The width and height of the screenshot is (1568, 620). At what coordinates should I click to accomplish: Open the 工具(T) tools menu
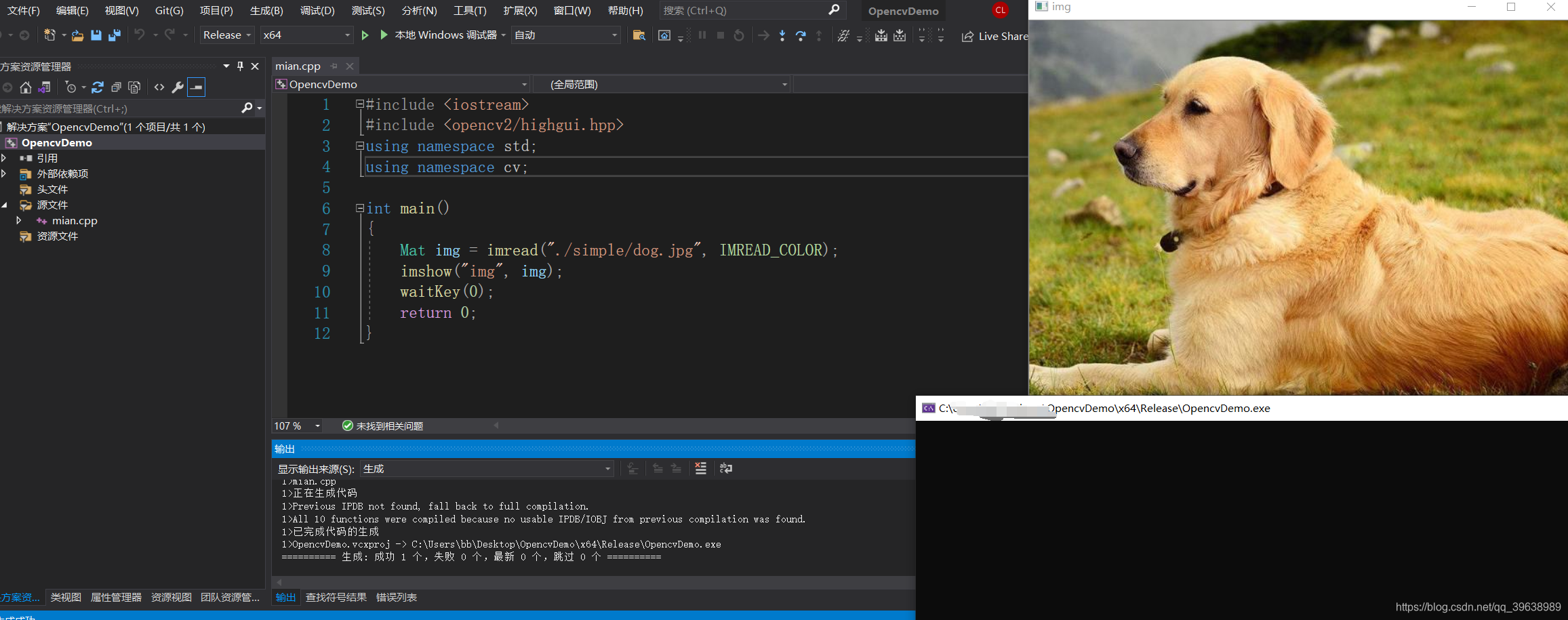pos(470,11)
